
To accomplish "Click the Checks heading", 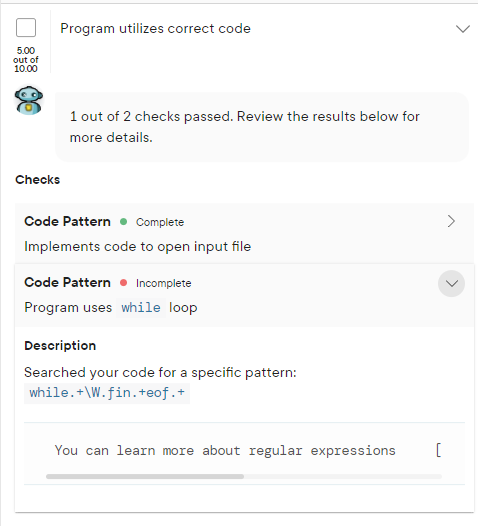I will (38, 180).
